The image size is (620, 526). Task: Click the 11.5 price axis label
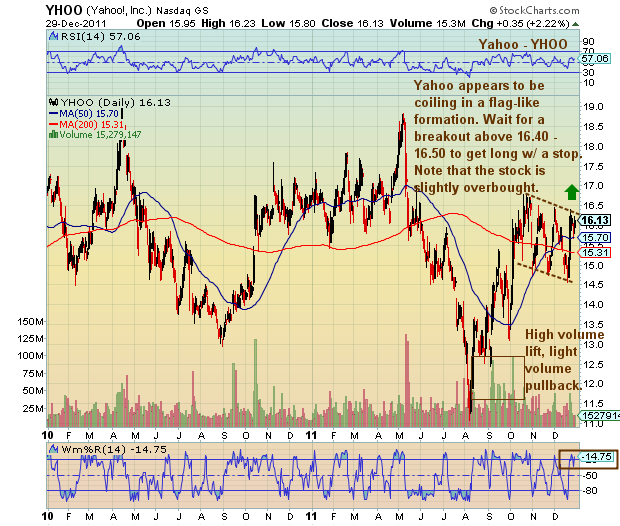pyautogui.click(x=594, y=403)
